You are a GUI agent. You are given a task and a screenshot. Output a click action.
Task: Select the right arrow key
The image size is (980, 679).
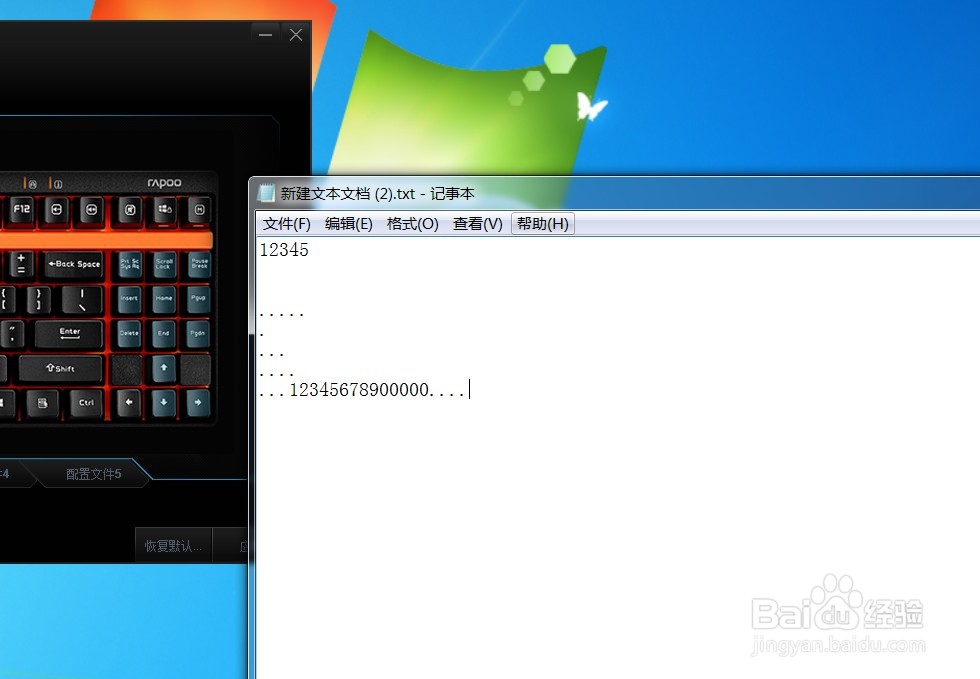(x=199, y=403)
